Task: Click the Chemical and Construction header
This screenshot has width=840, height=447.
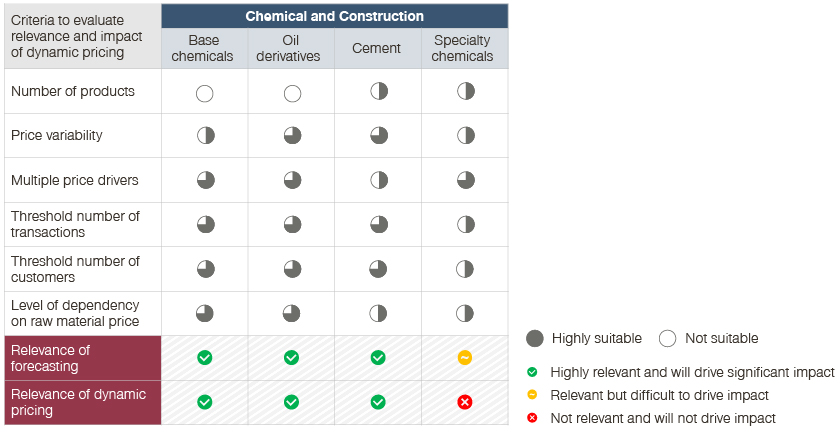Action: (334, 16)
